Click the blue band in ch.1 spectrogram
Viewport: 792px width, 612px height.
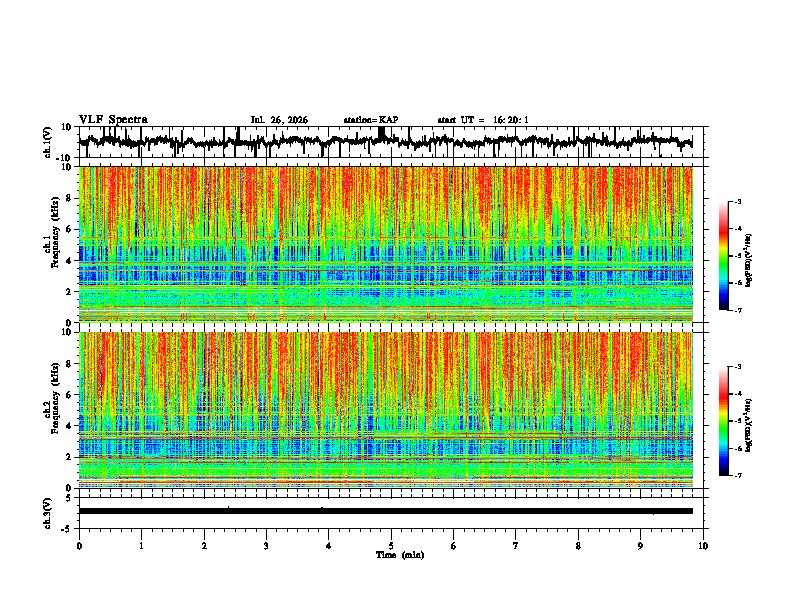coord(386,276)
